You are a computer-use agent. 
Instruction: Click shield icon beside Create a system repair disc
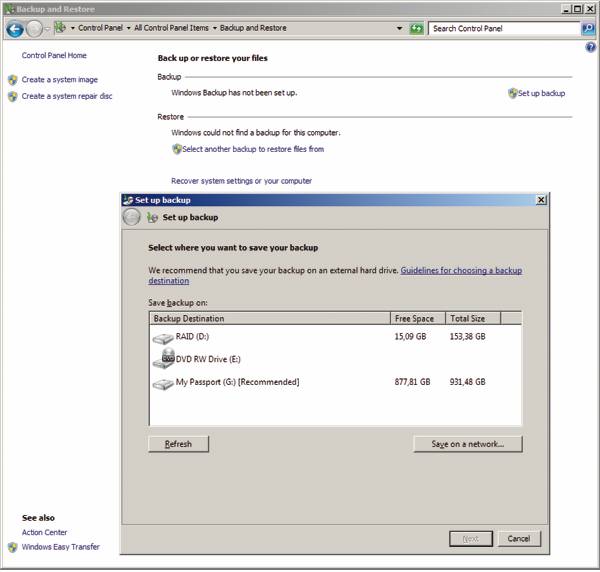pos(13,96)
